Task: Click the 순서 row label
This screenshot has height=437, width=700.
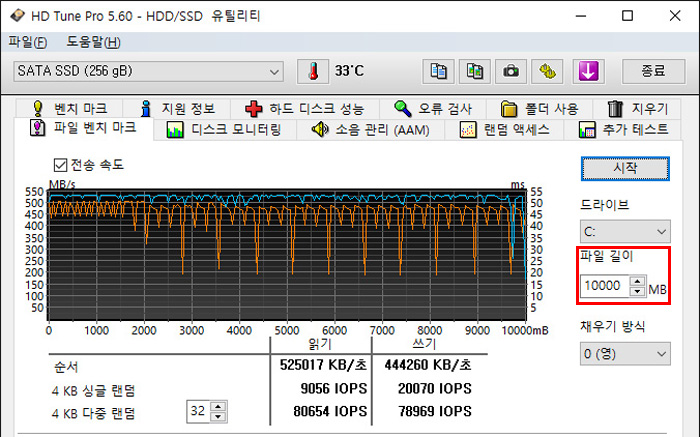Action: 66,367
